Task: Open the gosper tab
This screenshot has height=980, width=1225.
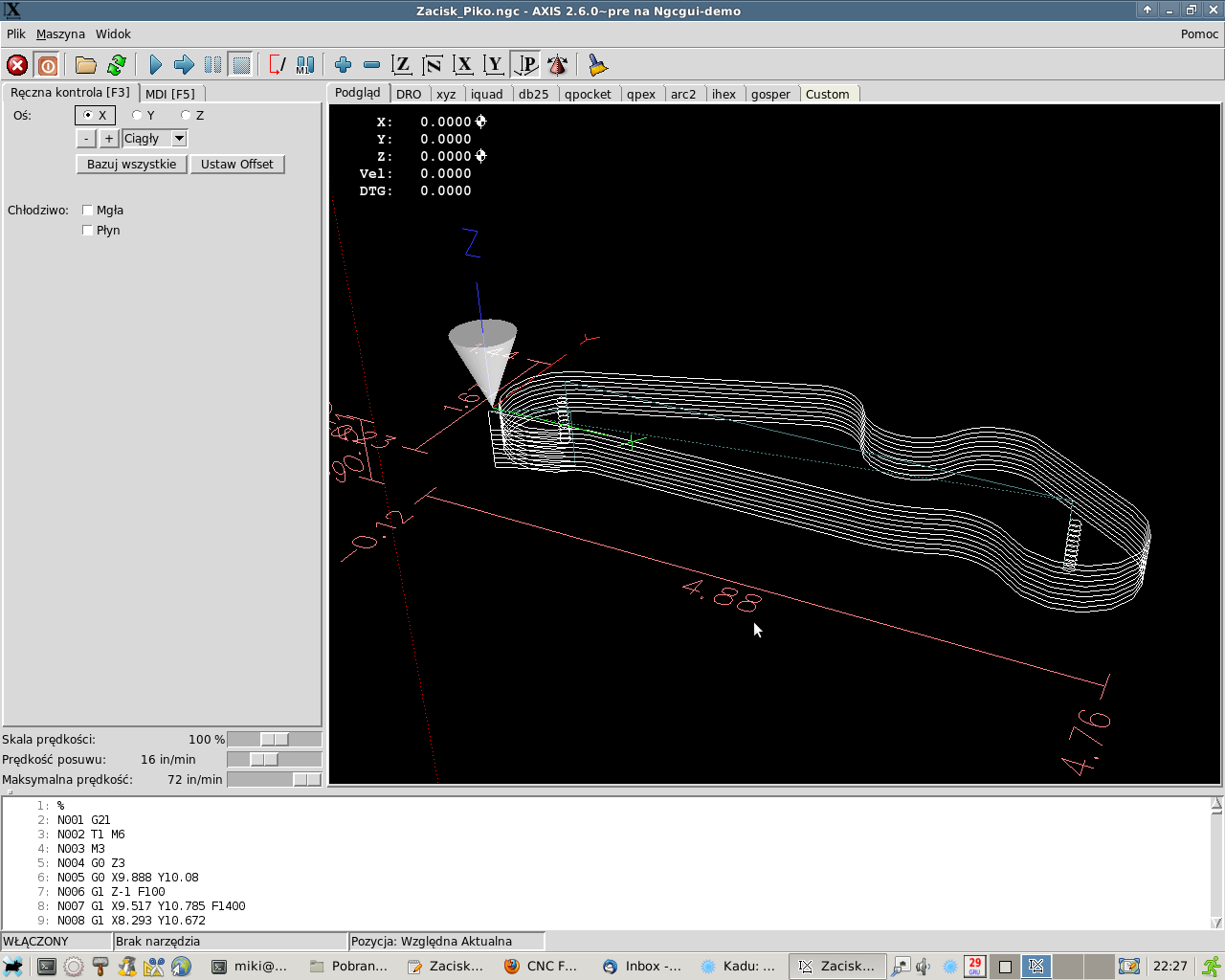Action: click(x=770, y=95)
